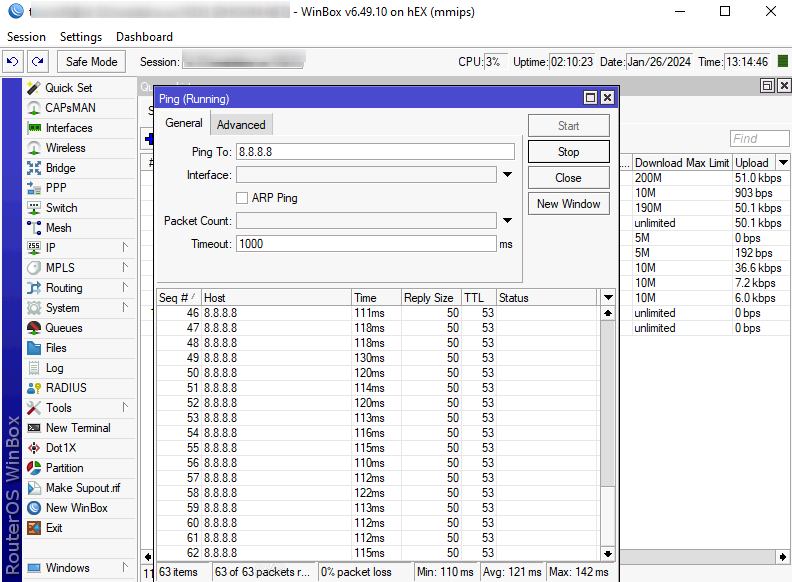Open the Partition menu

click(x=64, y=468)
